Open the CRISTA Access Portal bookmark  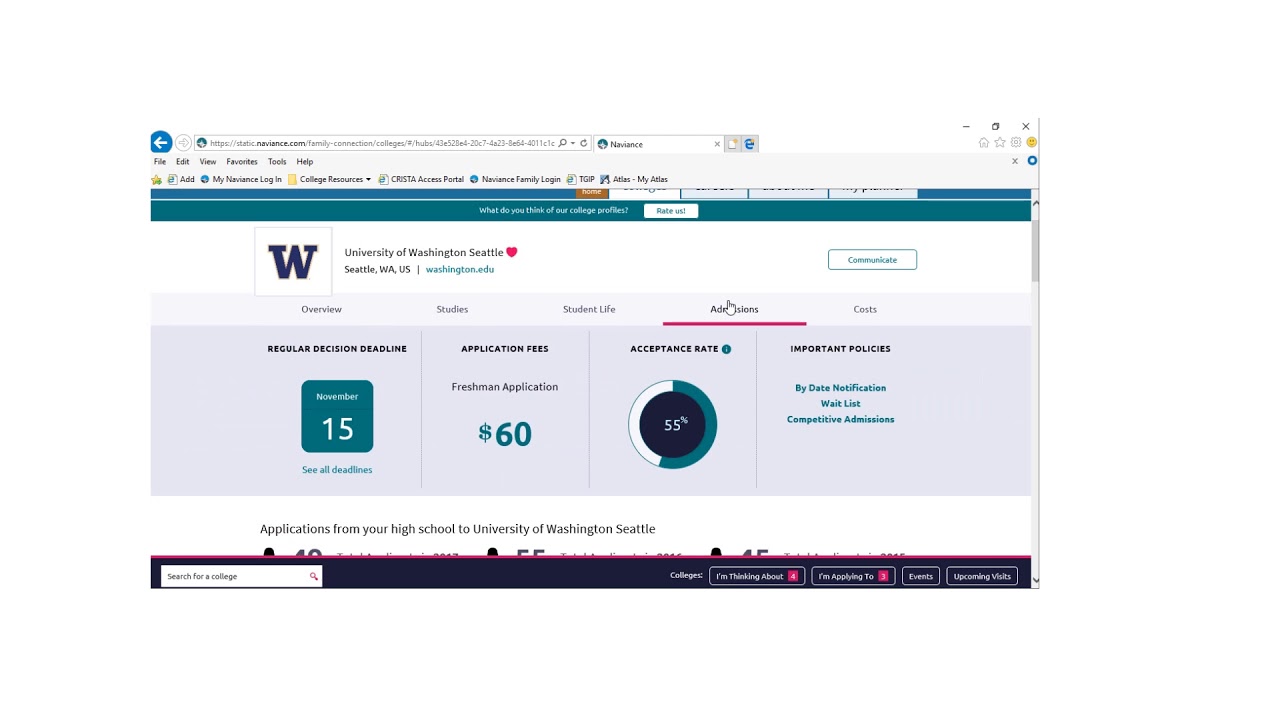coord(421,180)
